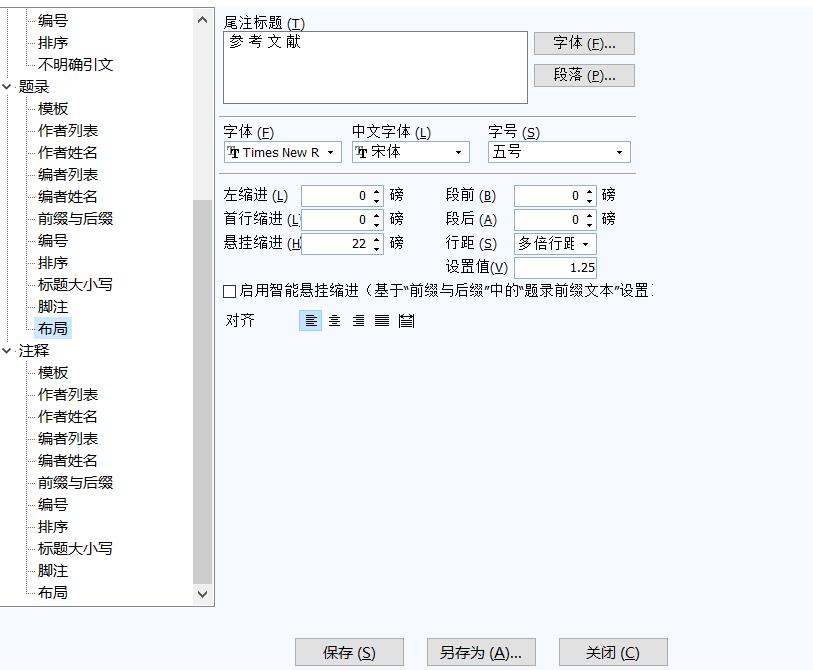Image resolution: width=813 pixels, height=670 pixels.
Task: Select 编者姓名 under 题录
Action: [68, 197]
